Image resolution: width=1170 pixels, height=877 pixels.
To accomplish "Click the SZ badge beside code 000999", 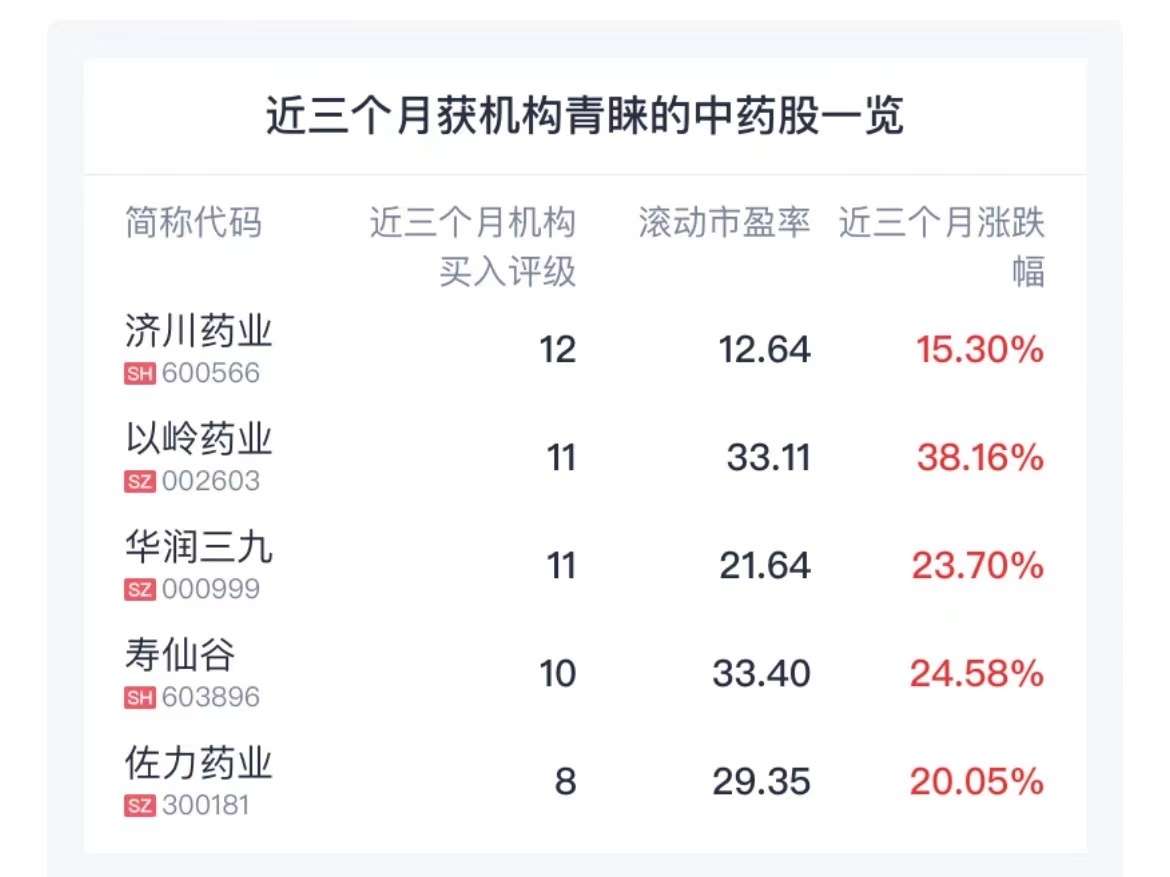I will coord(139,590).
